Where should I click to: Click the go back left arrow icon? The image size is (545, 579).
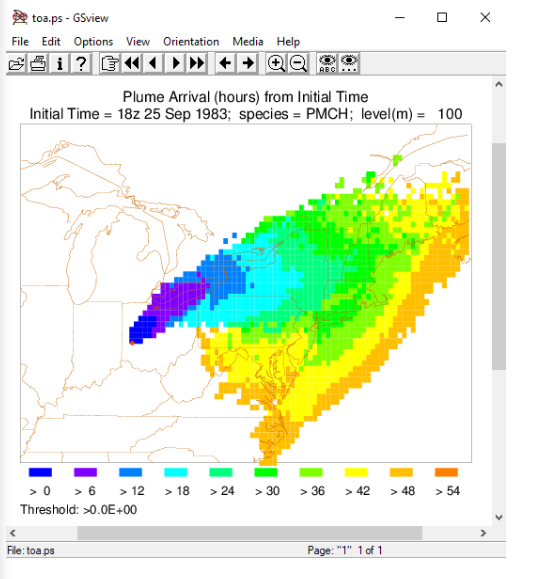pos(225,64)
